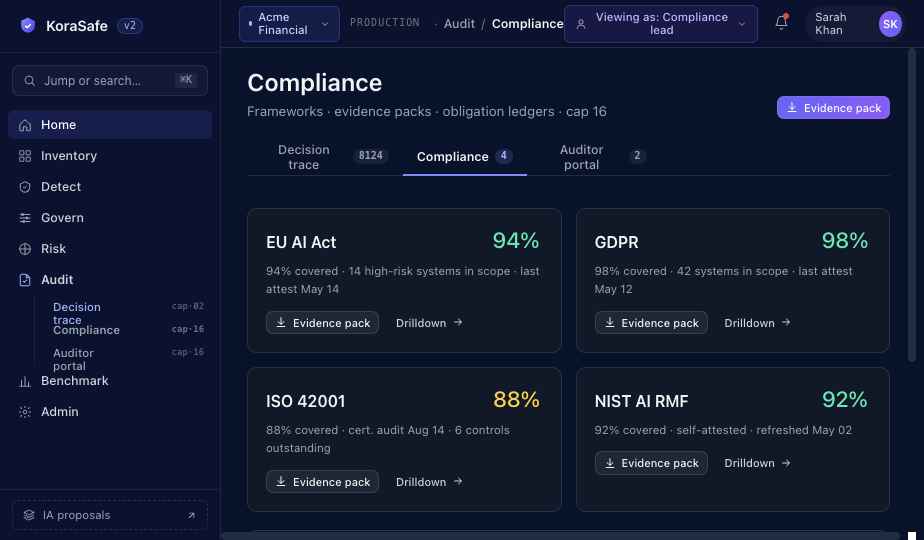Click the person icon in the Viewing as selector
Viewport: 924px width, 540px height.
click(581, 24)
